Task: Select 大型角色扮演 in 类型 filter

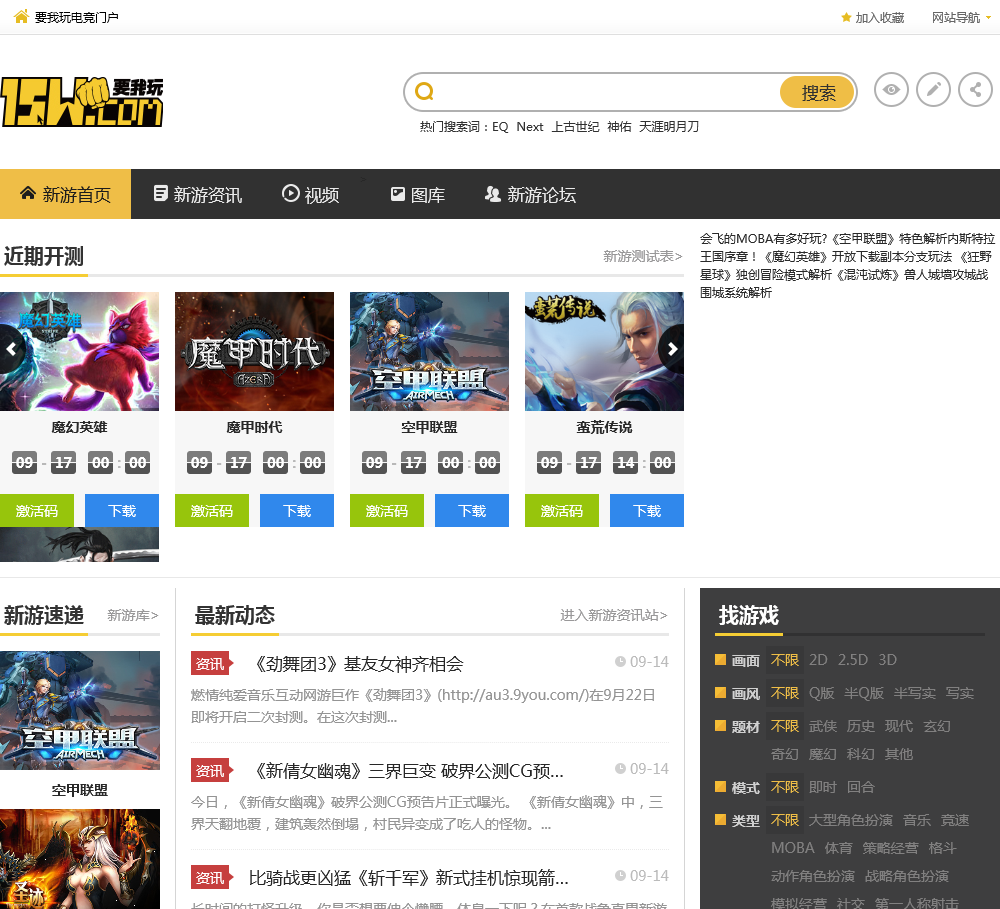Action: click(851, 820)
